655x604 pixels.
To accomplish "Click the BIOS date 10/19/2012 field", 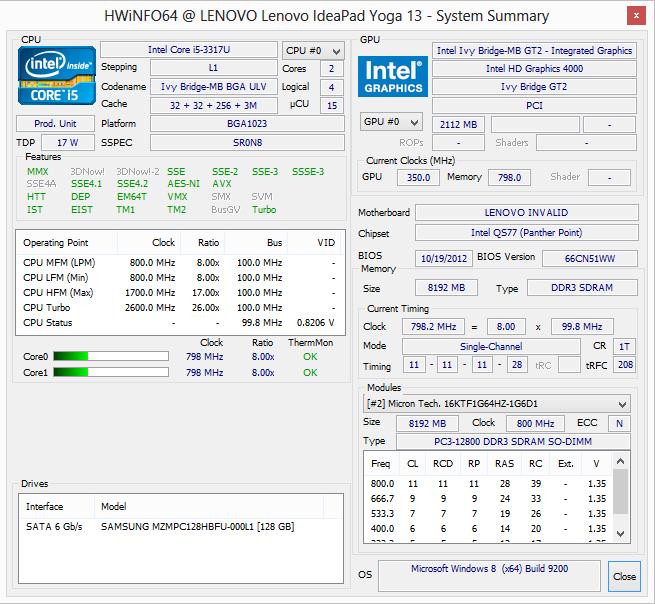I will click(x=444, y=259).
